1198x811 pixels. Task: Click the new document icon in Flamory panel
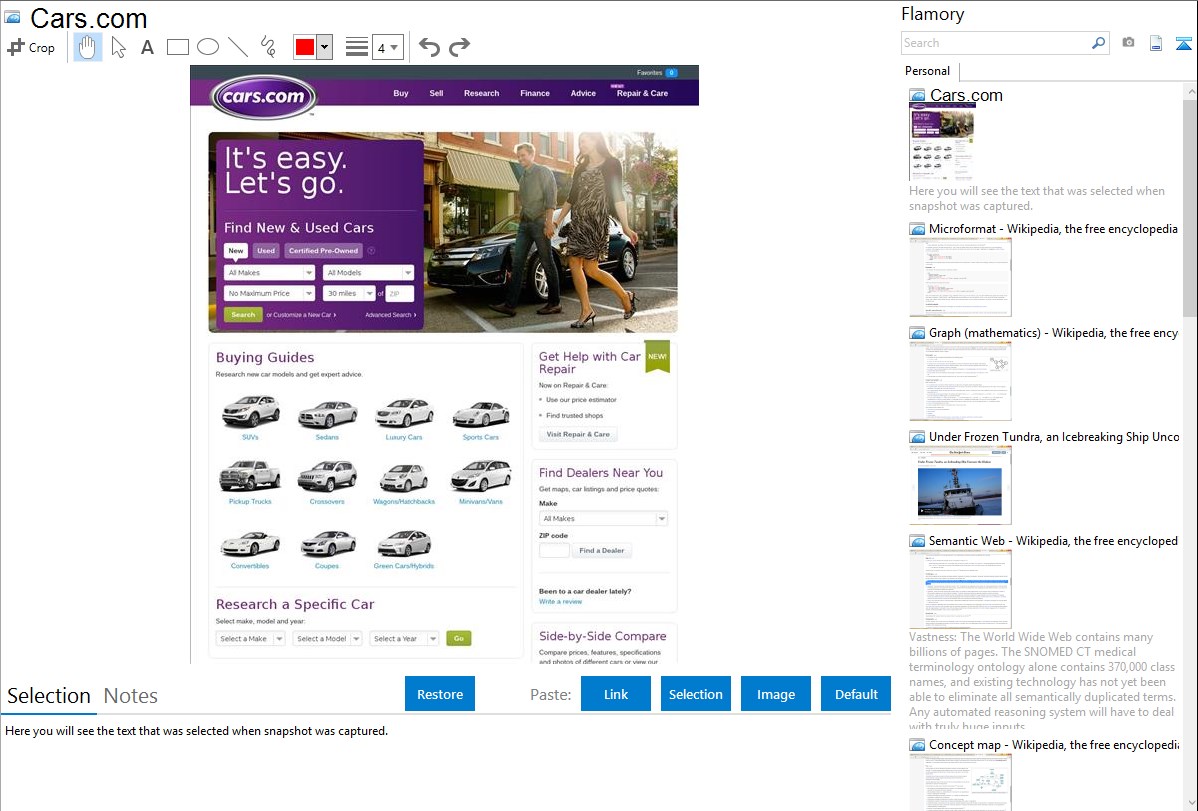[1156, 43]
